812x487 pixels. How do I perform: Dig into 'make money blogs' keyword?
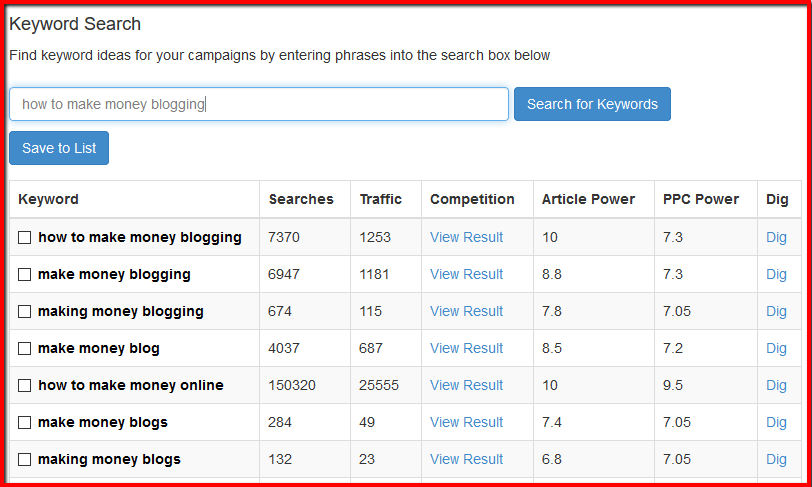(x=776, y=422)
